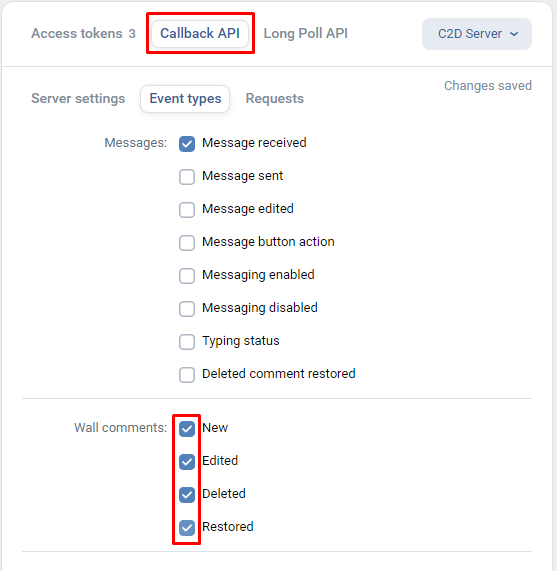Open the Requests sub-tab
This screenshot has width=557, height=571.
tap(274, 99)
